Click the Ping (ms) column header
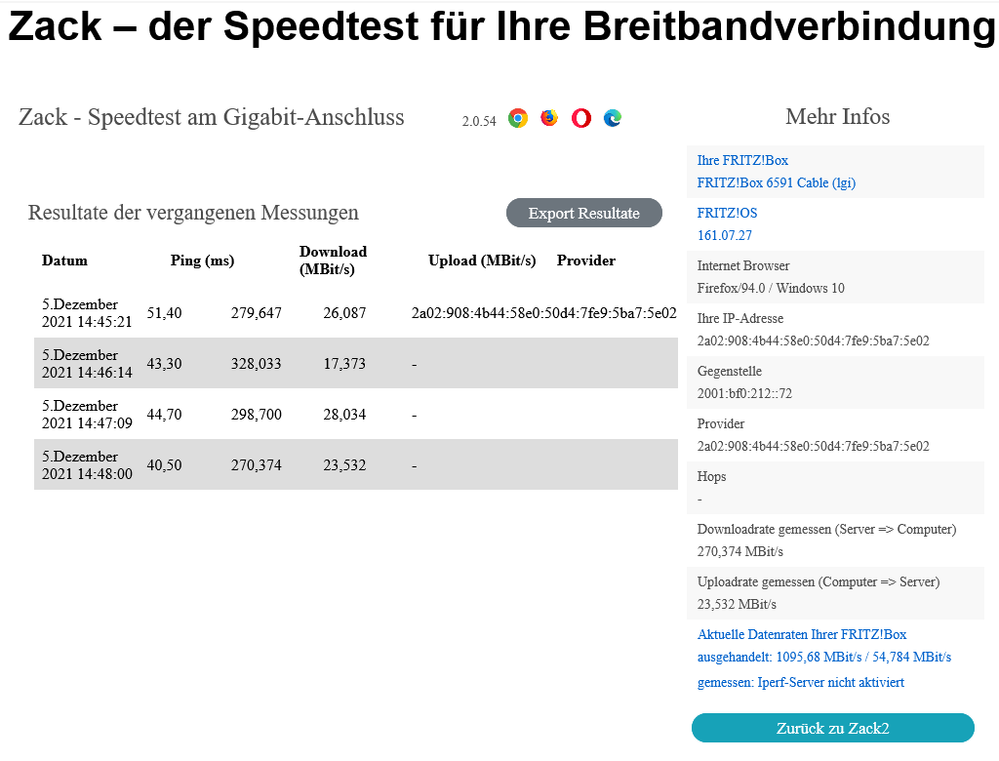Screen dimensions: 999x761 (202, 260)
